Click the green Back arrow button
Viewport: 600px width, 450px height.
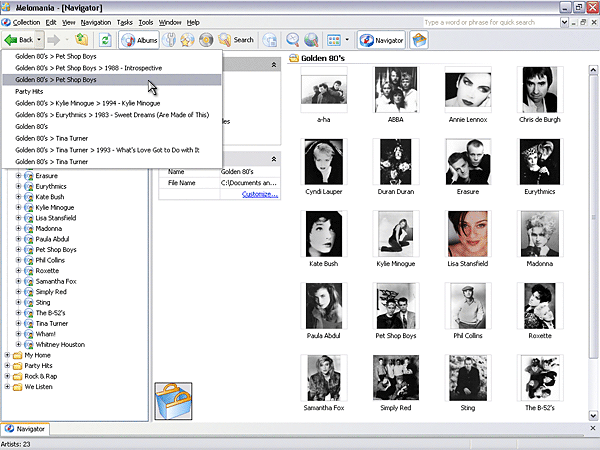pos(19,40)
